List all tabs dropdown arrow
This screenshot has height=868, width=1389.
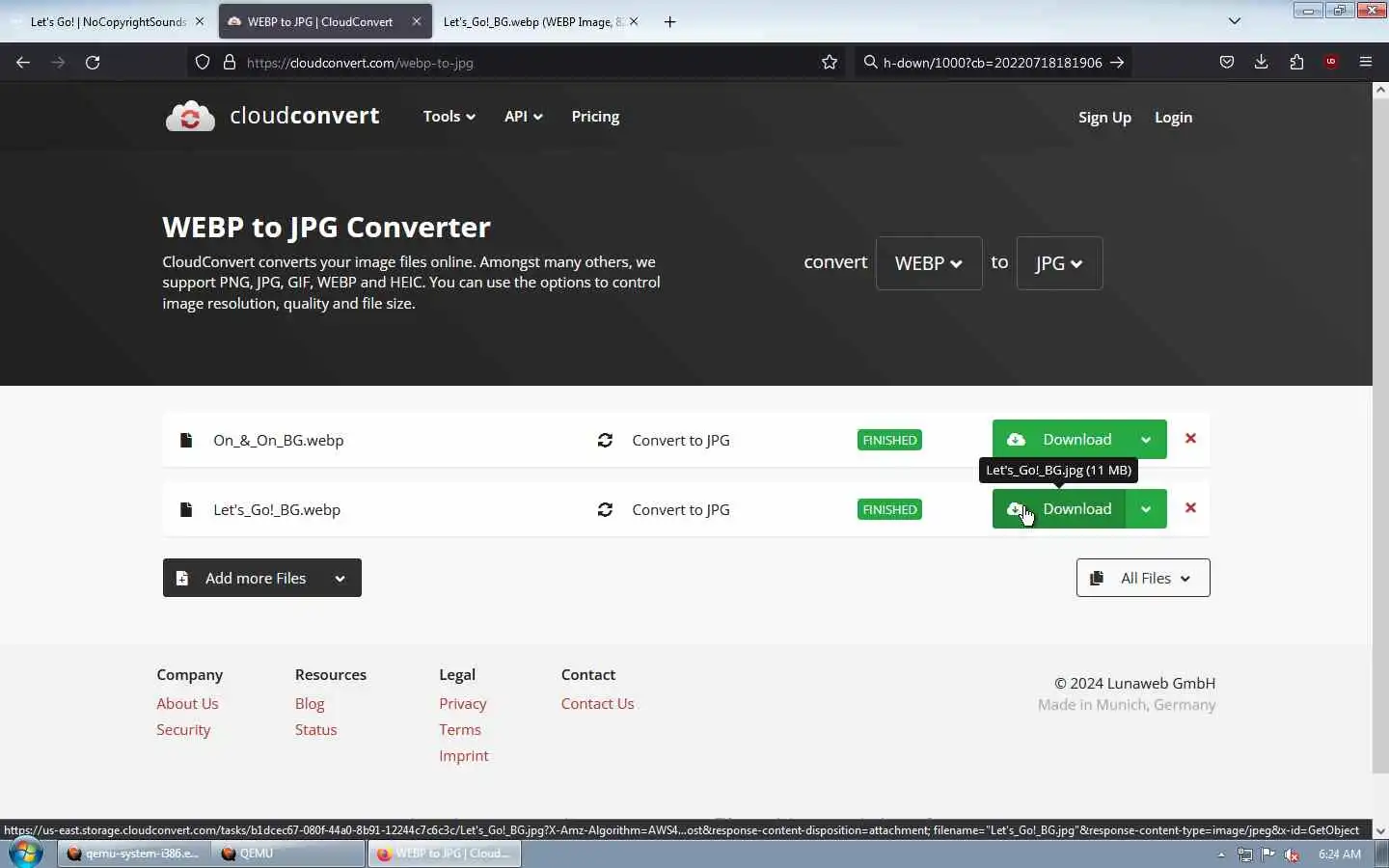tap(1235, 21)
